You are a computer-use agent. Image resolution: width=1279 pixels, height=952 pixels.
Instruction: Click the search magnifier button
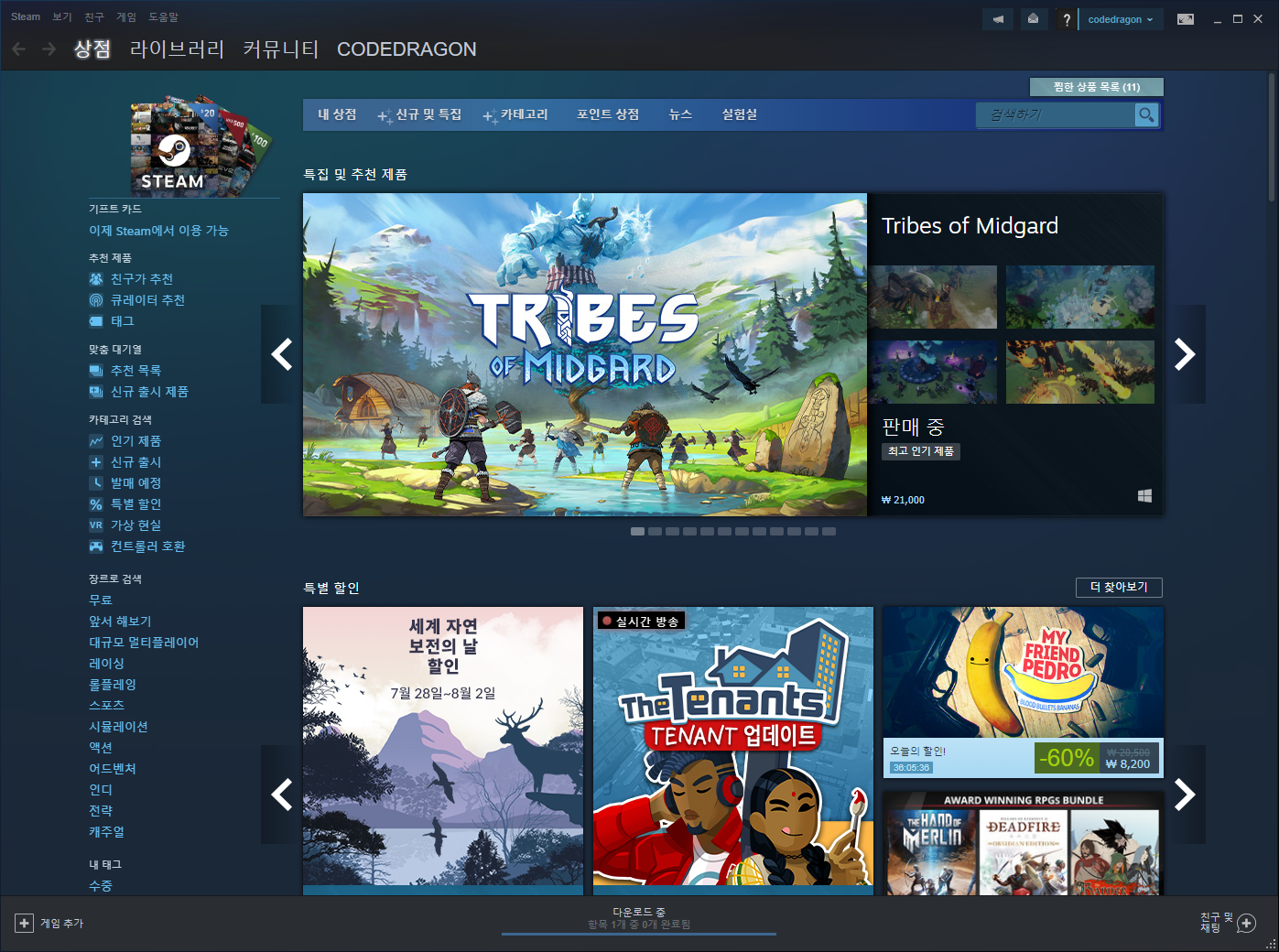1146,114
